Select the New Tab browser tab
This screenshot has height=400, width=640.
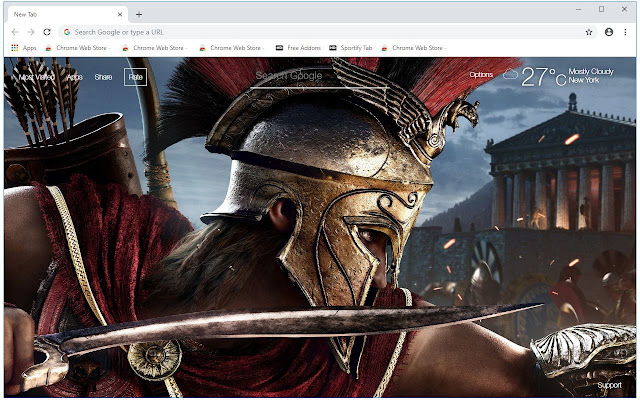pyautogui.click(x=67, y=15)
